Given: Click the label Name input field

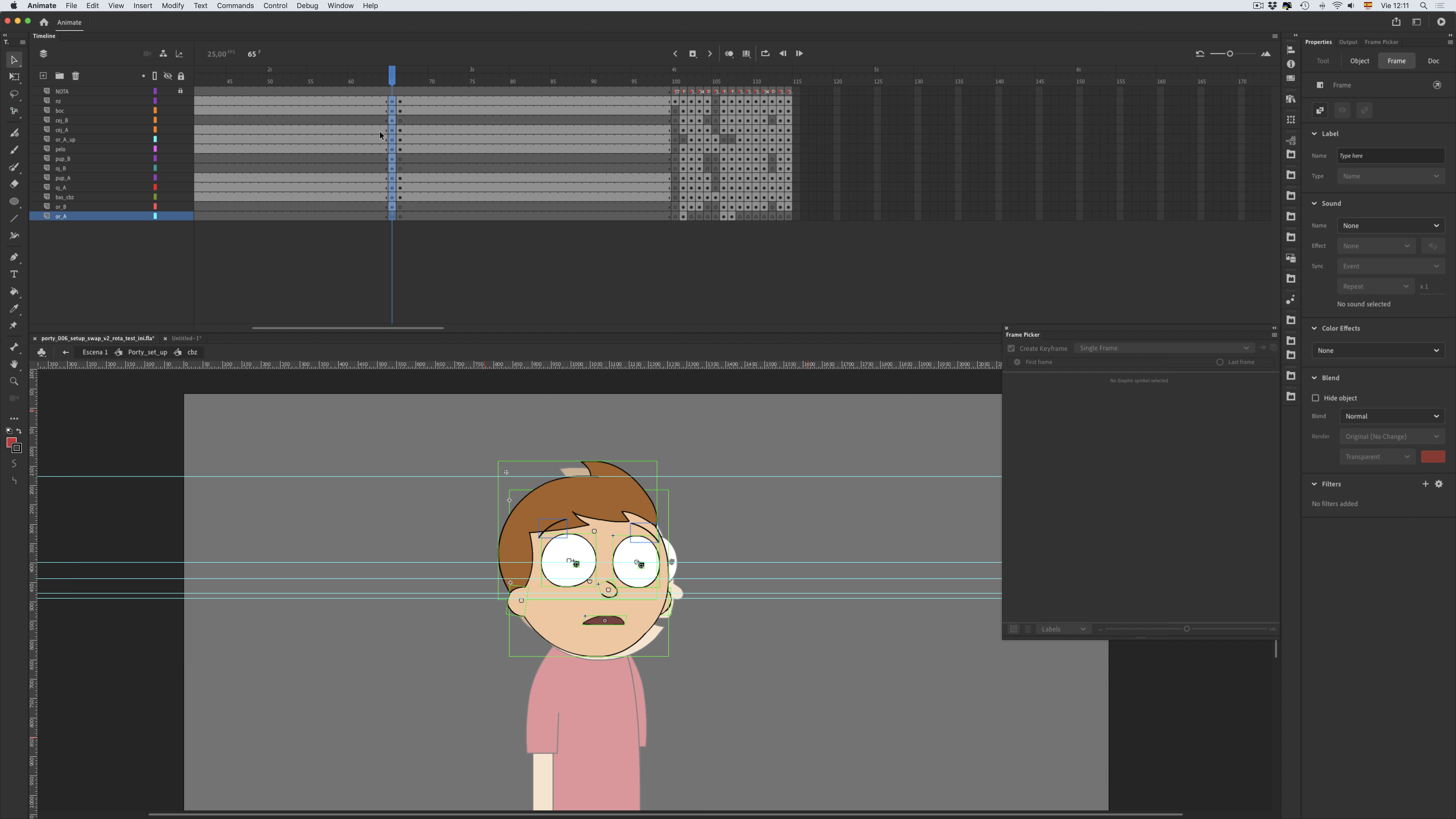Looking at the screenshot, I should 1390,156.
